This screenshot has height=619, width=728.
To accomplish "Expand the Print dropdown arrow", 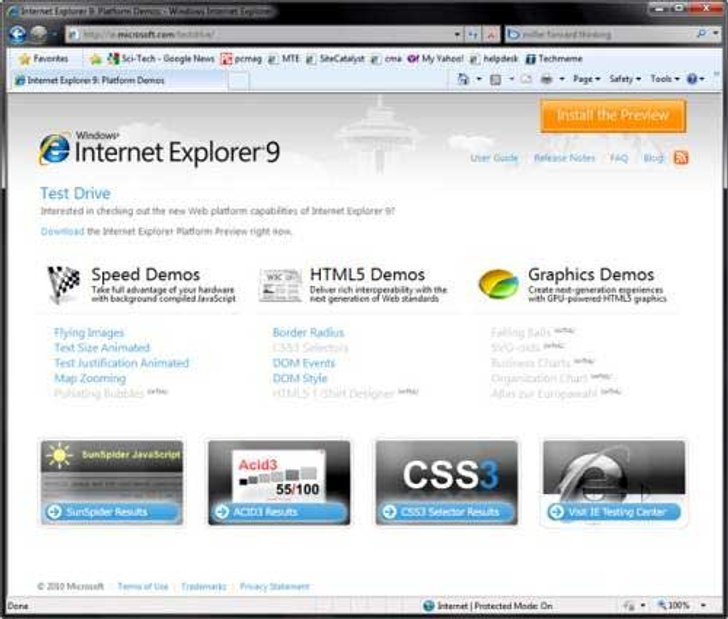I will pos(562,79).
